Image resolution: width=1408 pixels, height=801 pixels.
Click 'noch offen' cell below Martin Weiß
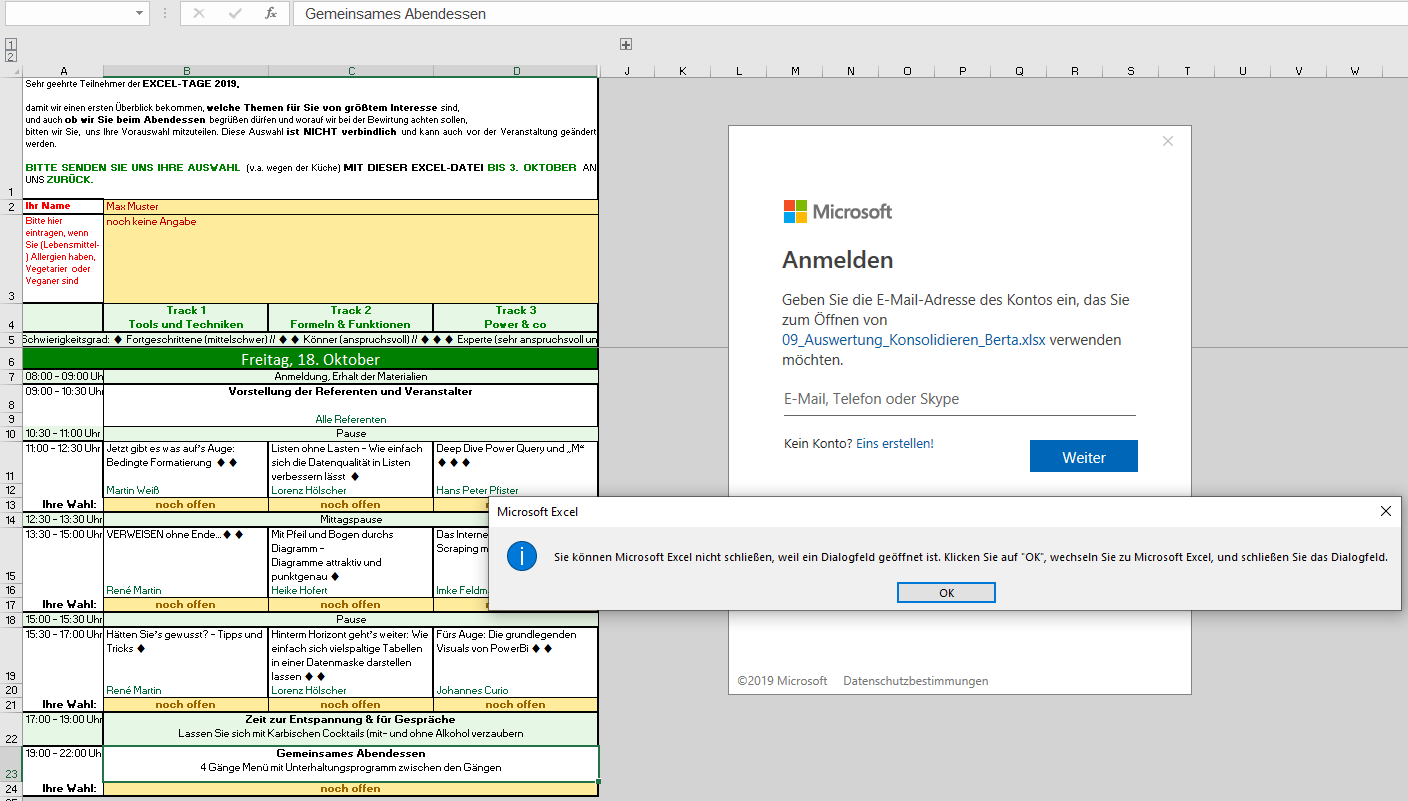tap(186, 505)
